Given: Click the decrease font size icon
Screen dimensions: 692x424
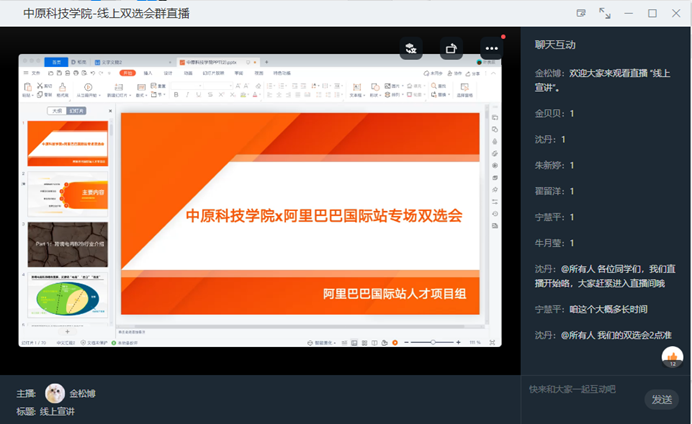Looking at the screenshot, I should pos(246,86).
